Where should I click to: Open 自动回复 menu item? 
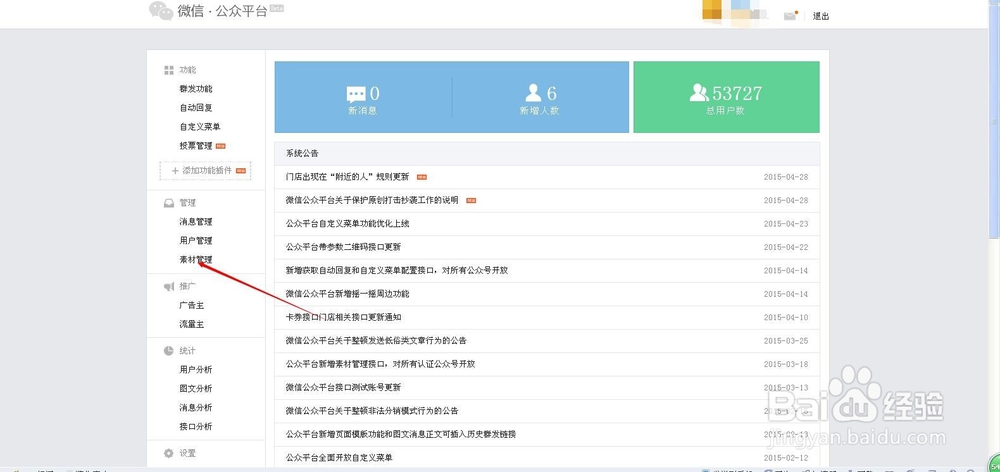(x=196, y=108)
